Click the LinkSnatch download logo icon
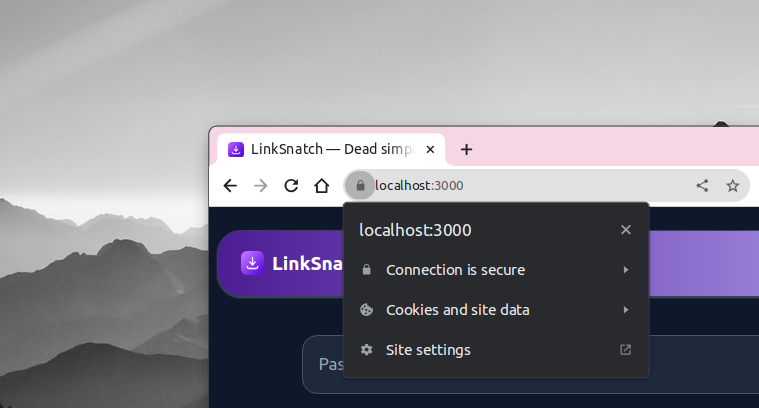This screenshot has height=408, width=759. click(252, 263)
